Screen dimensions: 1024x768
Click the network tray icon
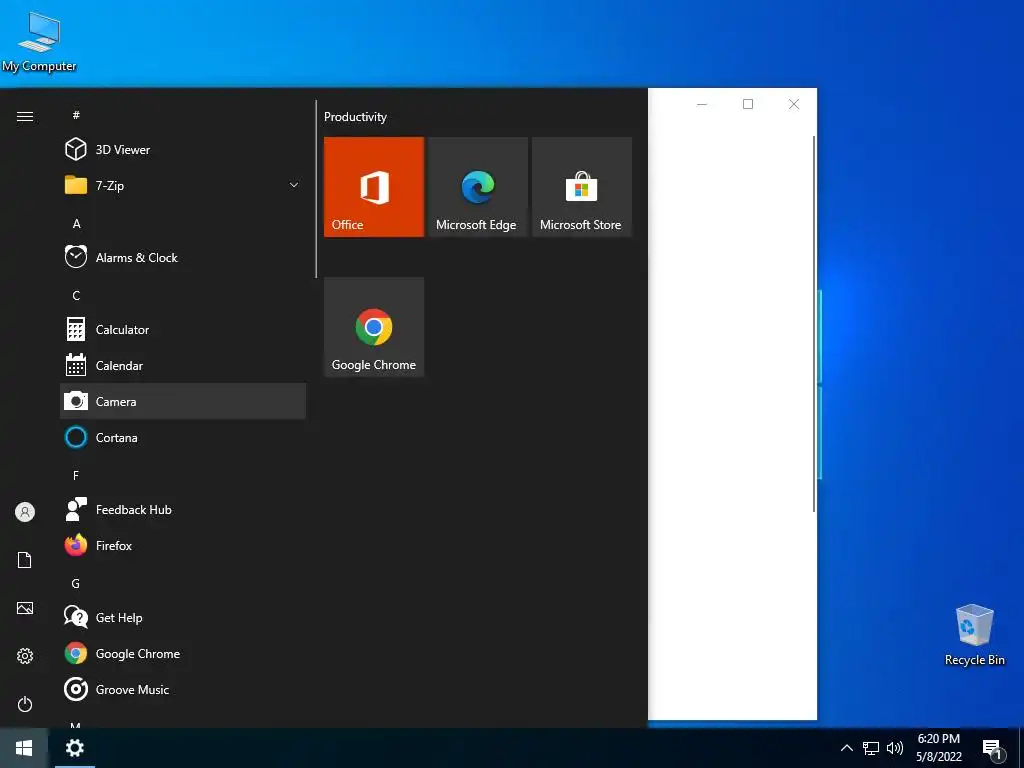pyautogui.click(x=871, y=748)
